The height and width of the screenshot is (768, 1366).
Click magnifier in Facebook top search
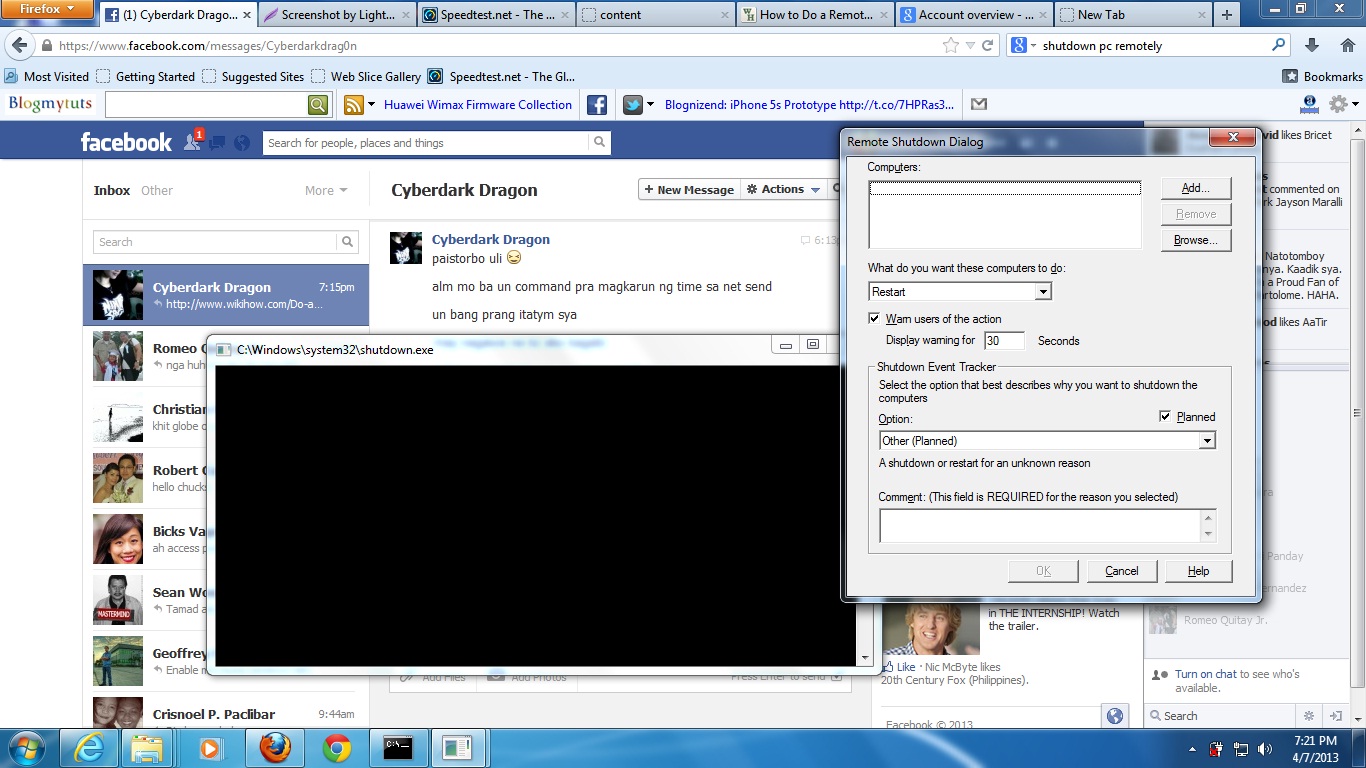tap(599, 143)
